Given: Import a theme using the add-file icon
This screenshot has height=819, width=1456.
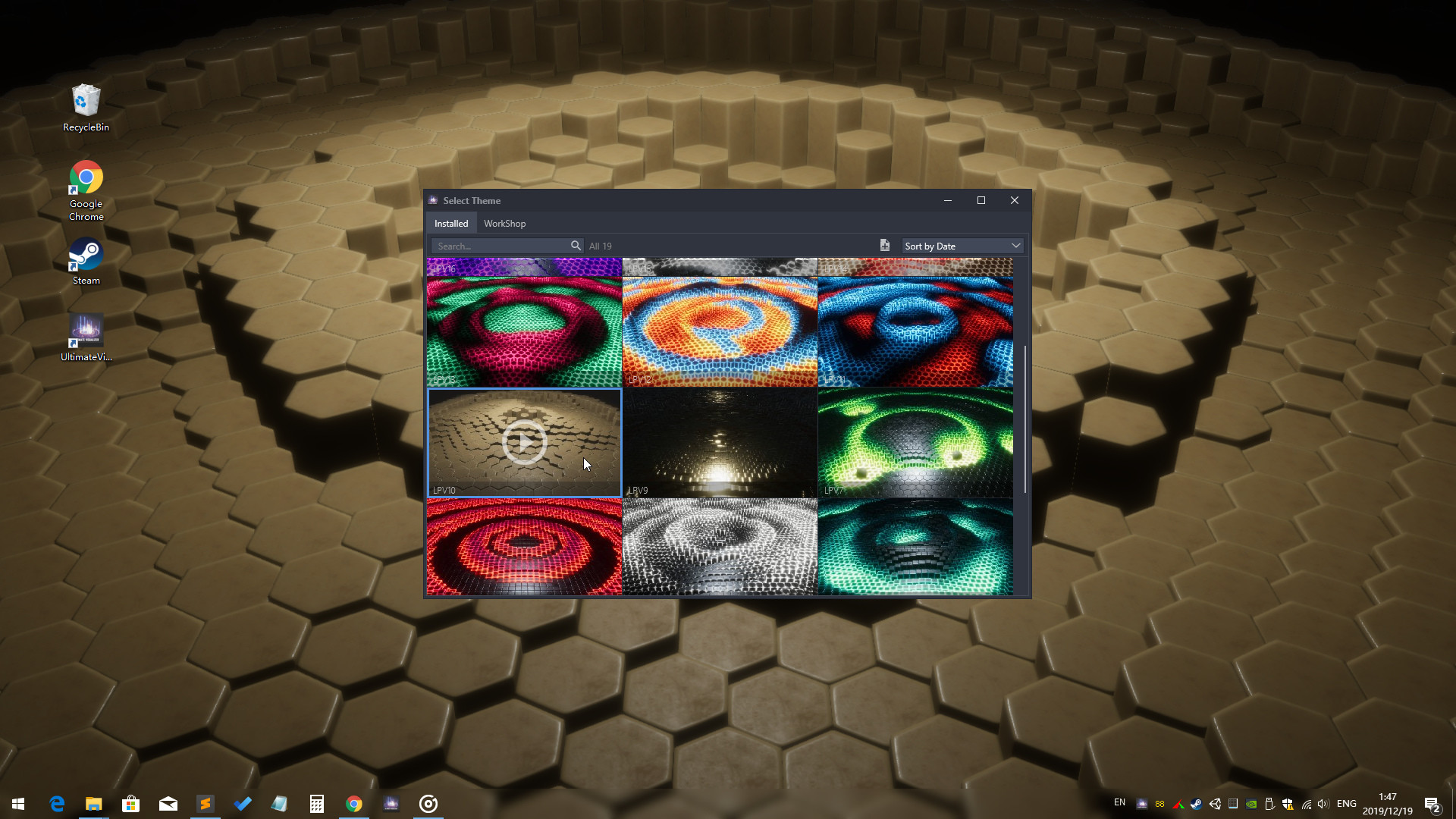Looking at the screenshot, I should (x=884, y=245).
